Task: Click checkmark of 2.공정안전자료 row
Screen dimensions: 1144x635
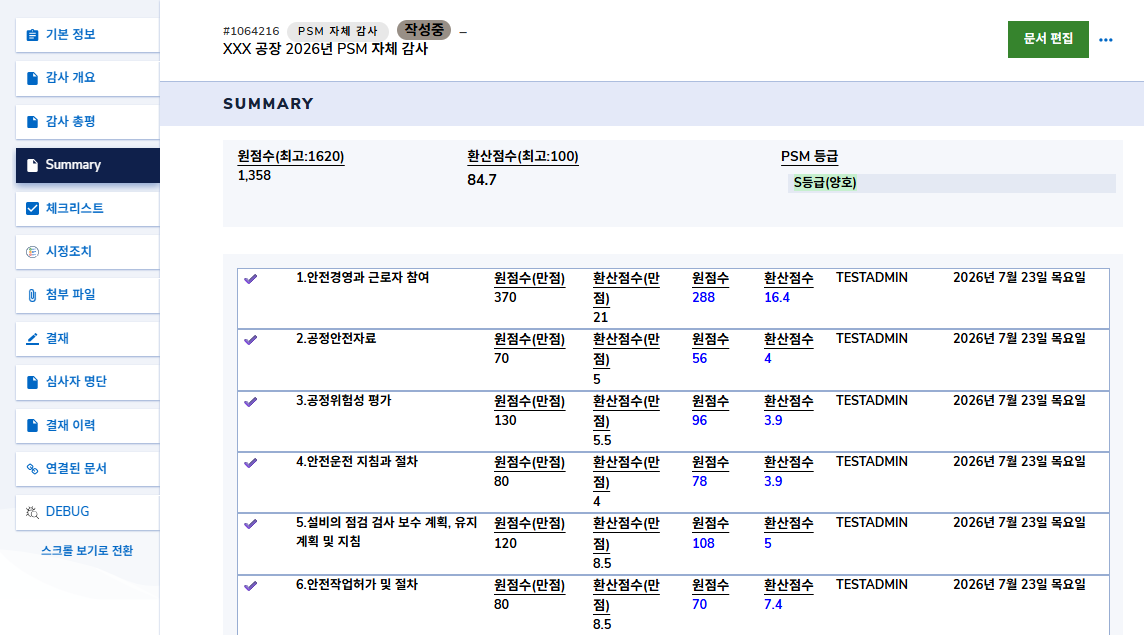Action: 250,339
